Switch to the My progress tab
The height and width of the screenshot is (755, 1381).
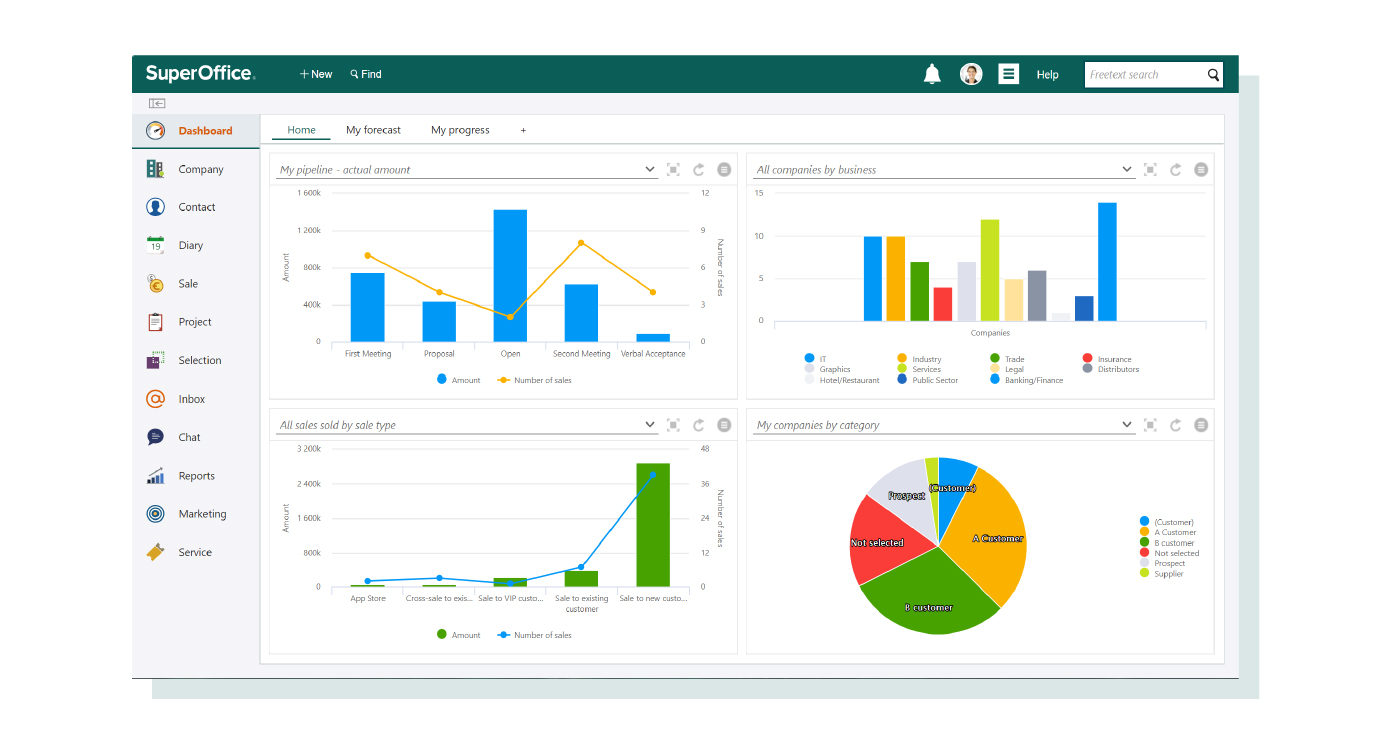(x=460, y=130)
